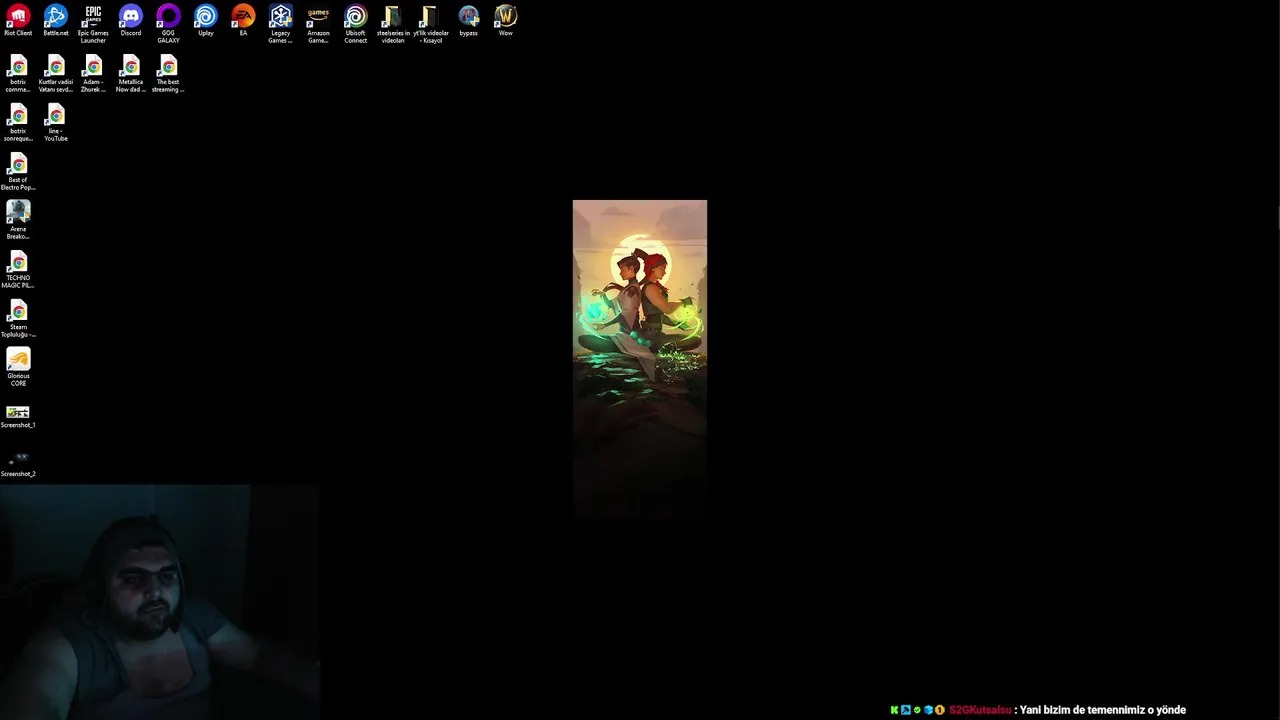Screen dimensions: 1280x720
Task: Click the Steam Topluluğu Chrome shortcut
Action: [x=18, y=319]
